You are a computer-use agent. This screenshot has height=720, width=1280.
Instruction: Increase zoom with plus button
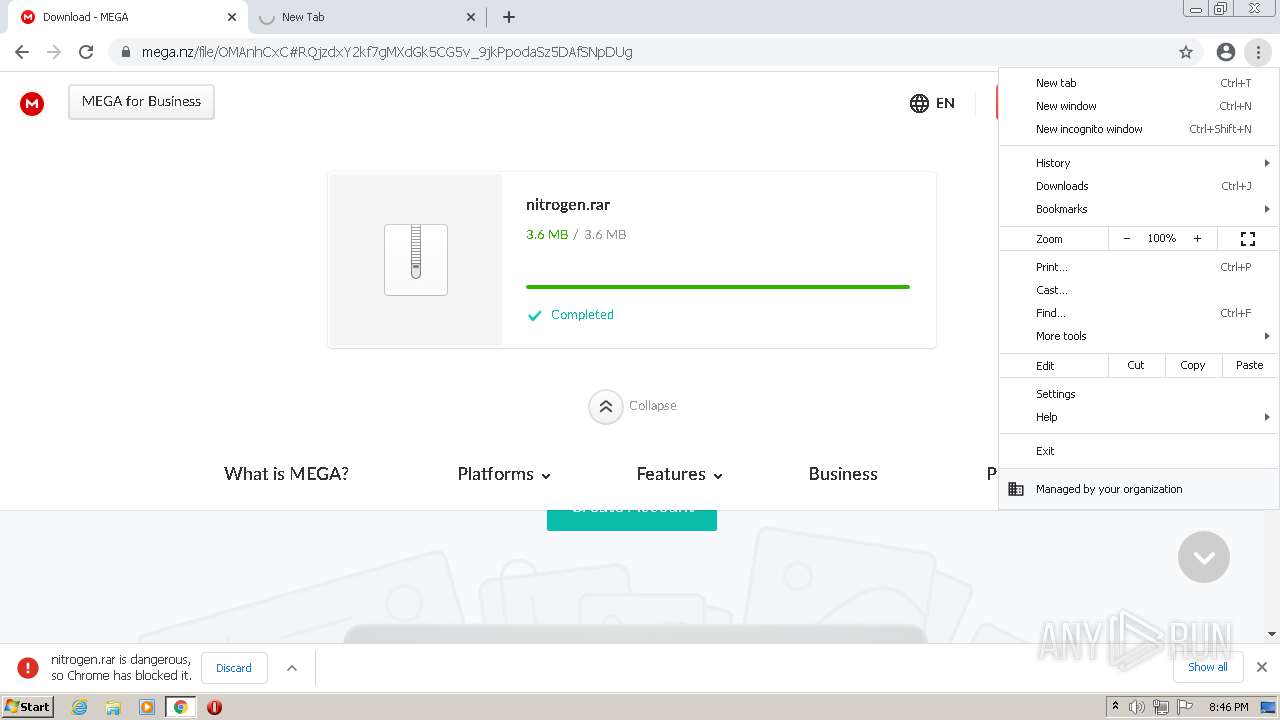coord(1197,239)
